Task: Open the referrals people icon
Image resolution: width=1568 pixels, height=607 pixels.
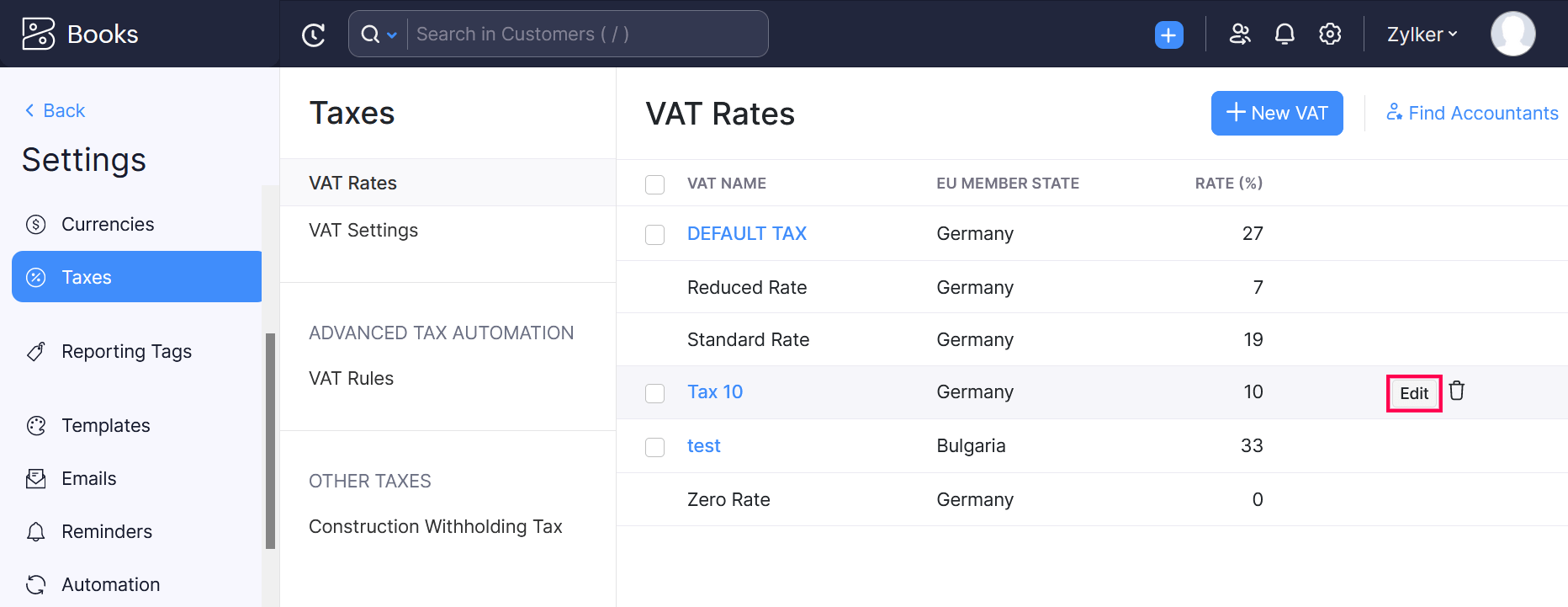Action: tap(1240, 35)
